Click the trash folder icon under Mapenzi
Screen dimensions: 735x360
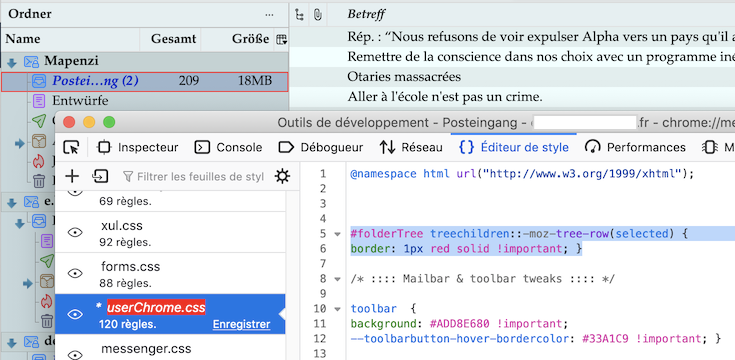(x=39, y=180)
